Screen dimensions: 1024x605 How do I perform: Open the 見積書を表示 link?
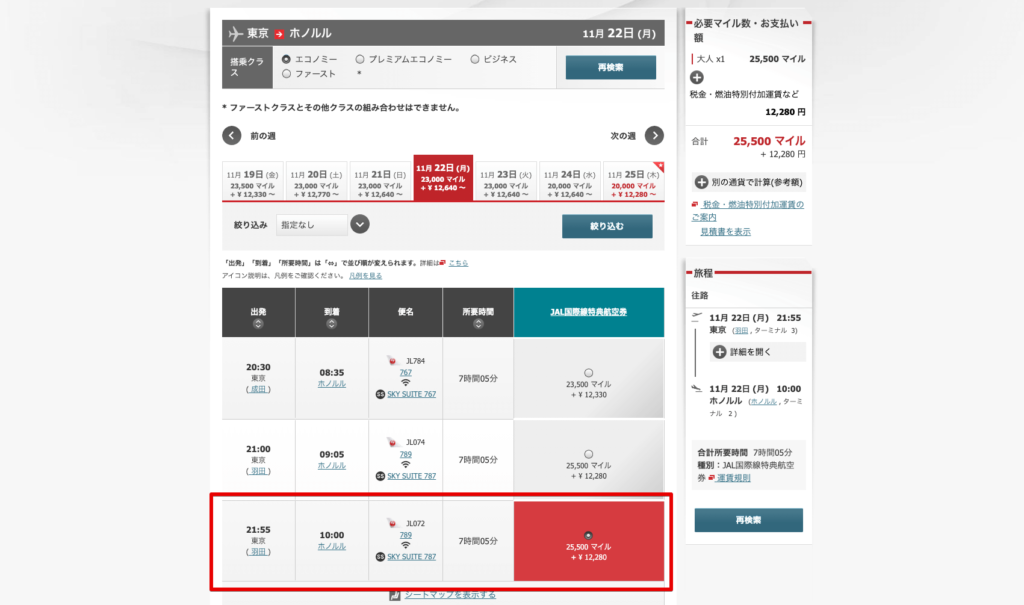coord(725,232)
